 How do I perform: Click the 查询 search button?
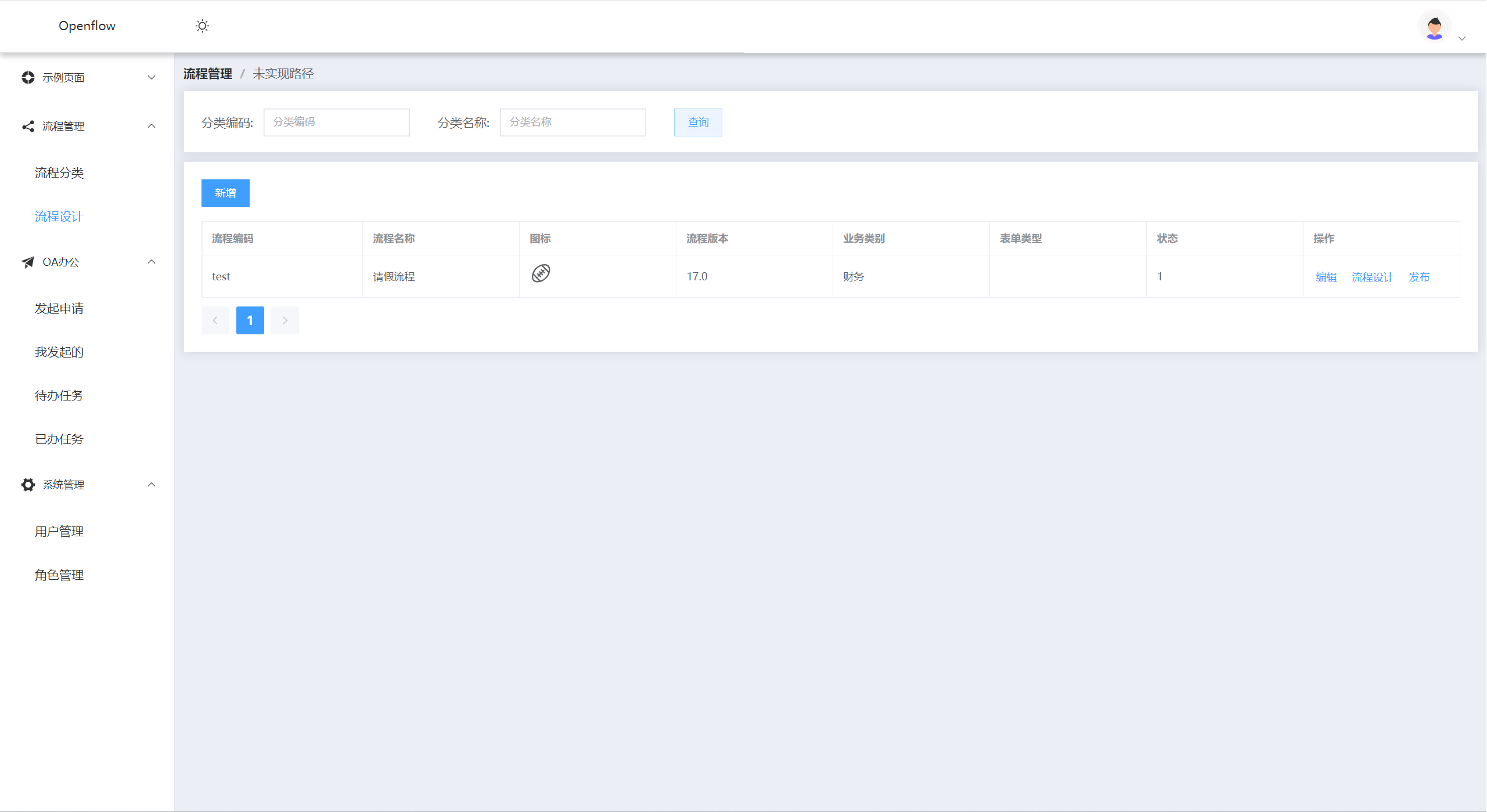698,122
